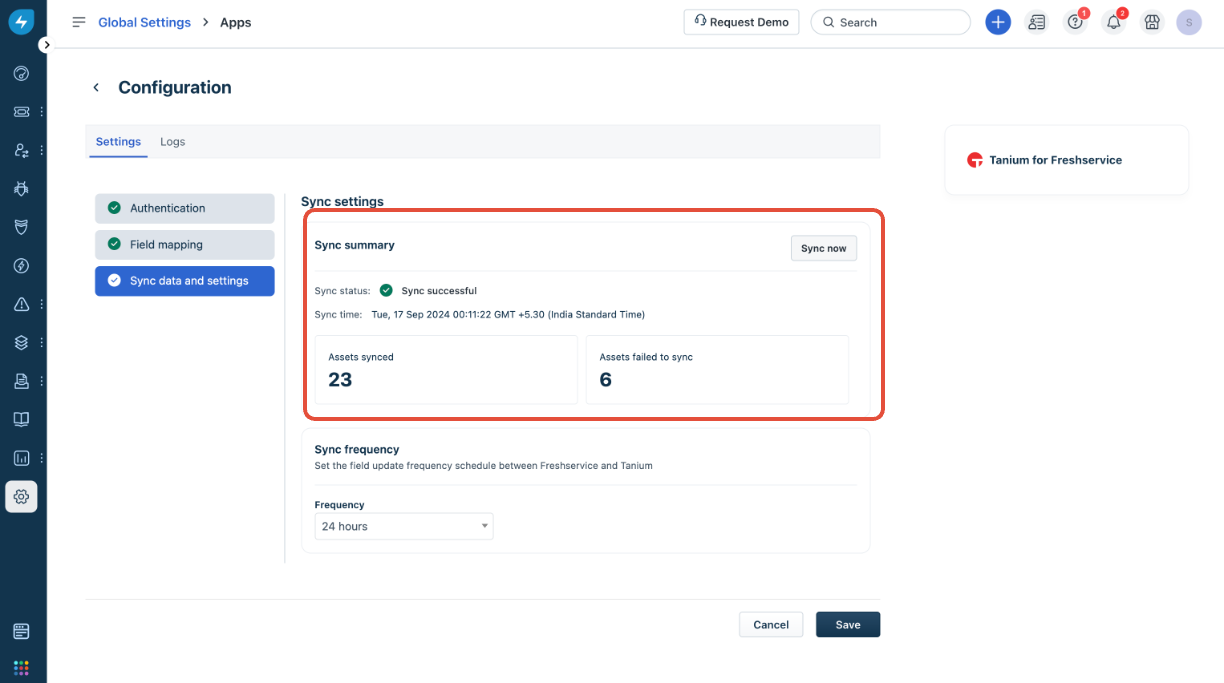Click the Global Settings breadcrumb link
This screenshot has height=683, width=1224.
144,22
